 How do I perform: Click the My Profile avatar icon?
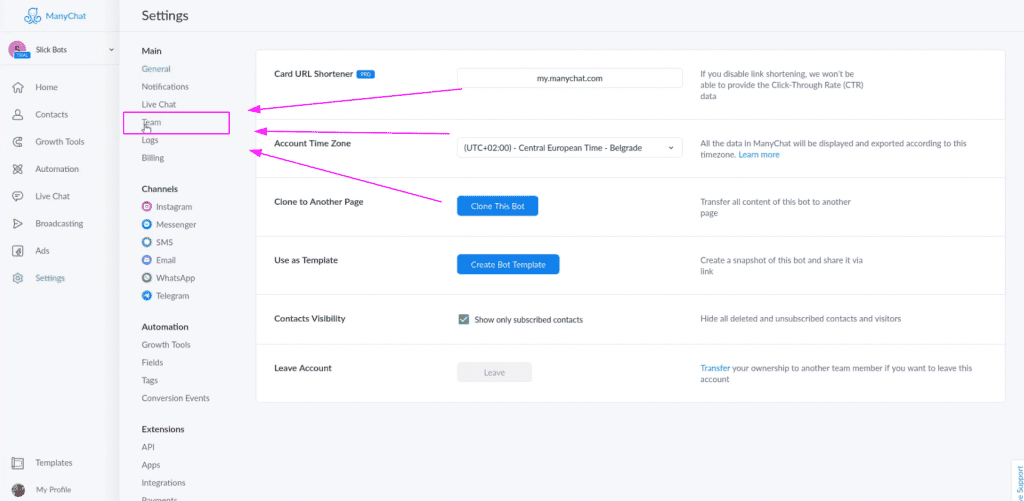pos(18,490)
